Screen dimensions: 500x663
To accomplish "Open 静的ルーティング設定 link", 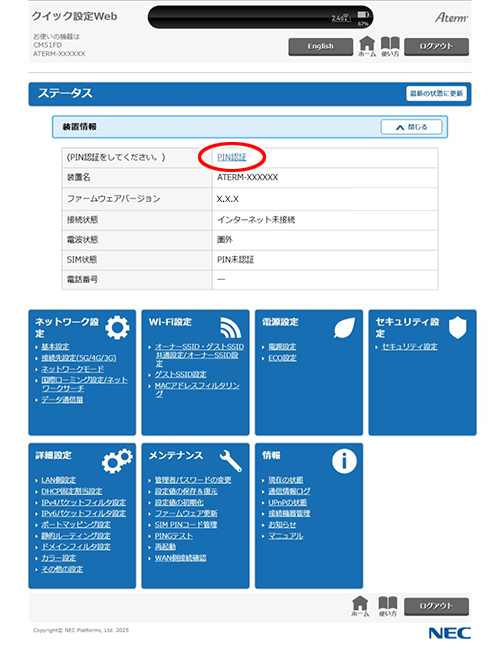I will 76,536.
